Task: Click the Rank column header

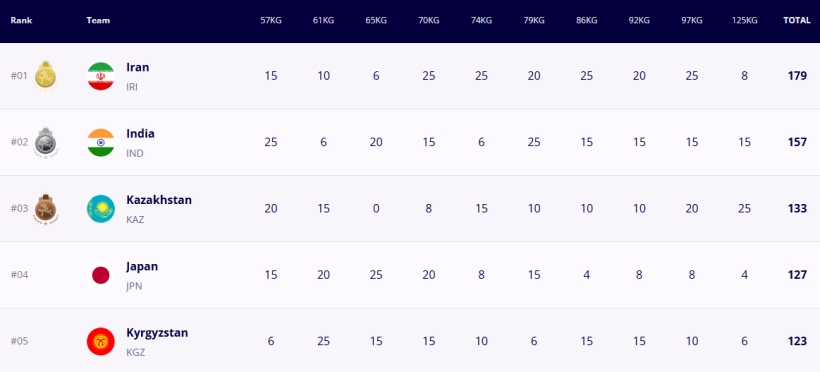Action: coord(21,21)
